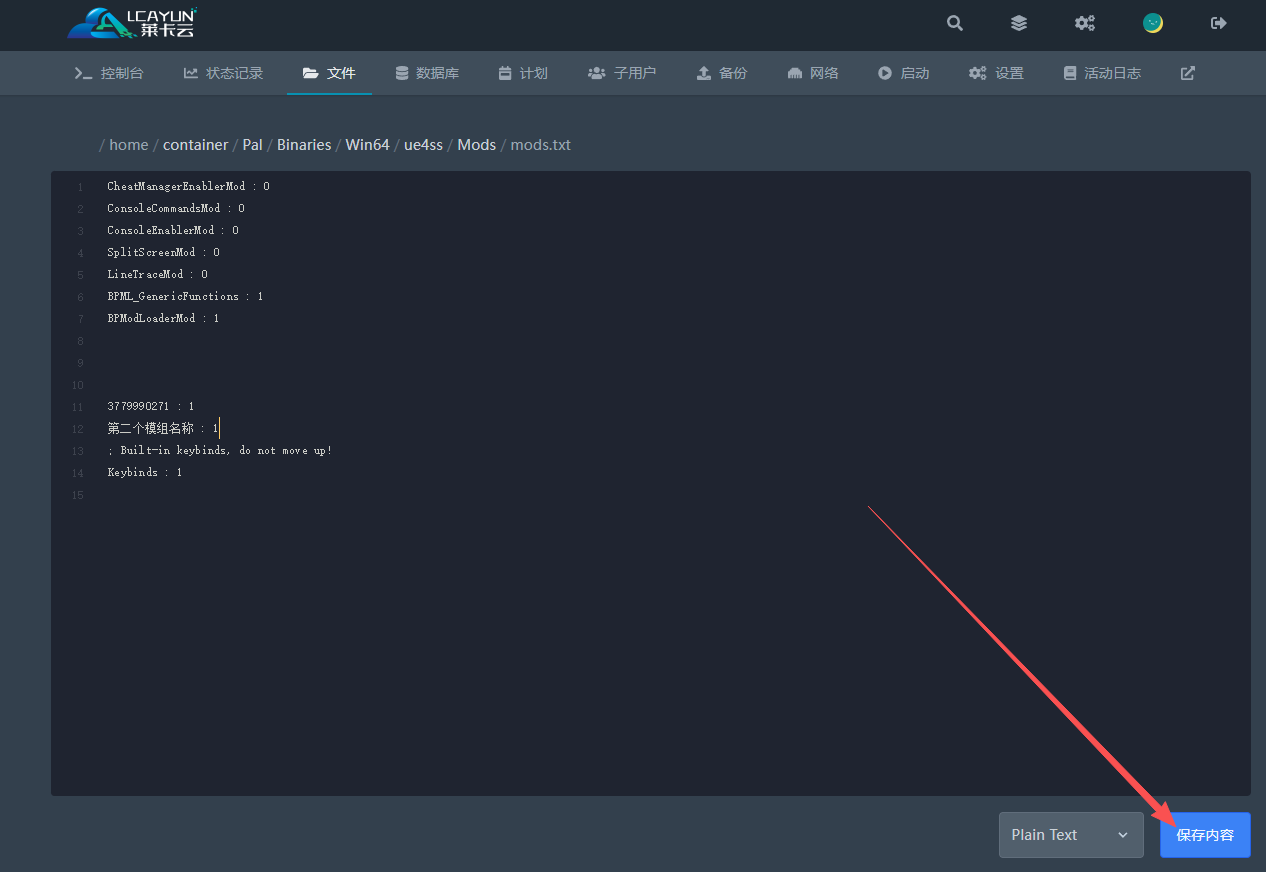Viewport: 1266px width, 872px height.
Task: Click line CheatManagerEnablerMod : 0
Action: click(x=188, y=187)
